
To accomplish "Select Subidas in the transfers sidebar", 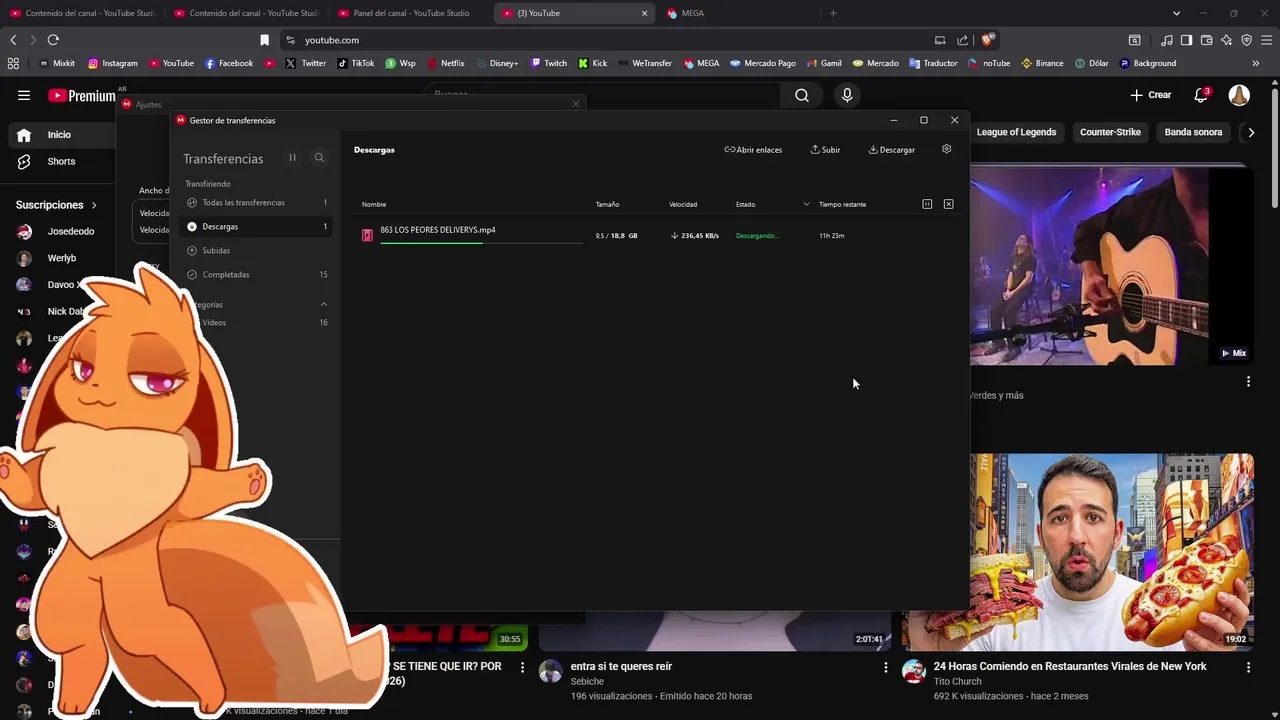I will tap(256, 251).
